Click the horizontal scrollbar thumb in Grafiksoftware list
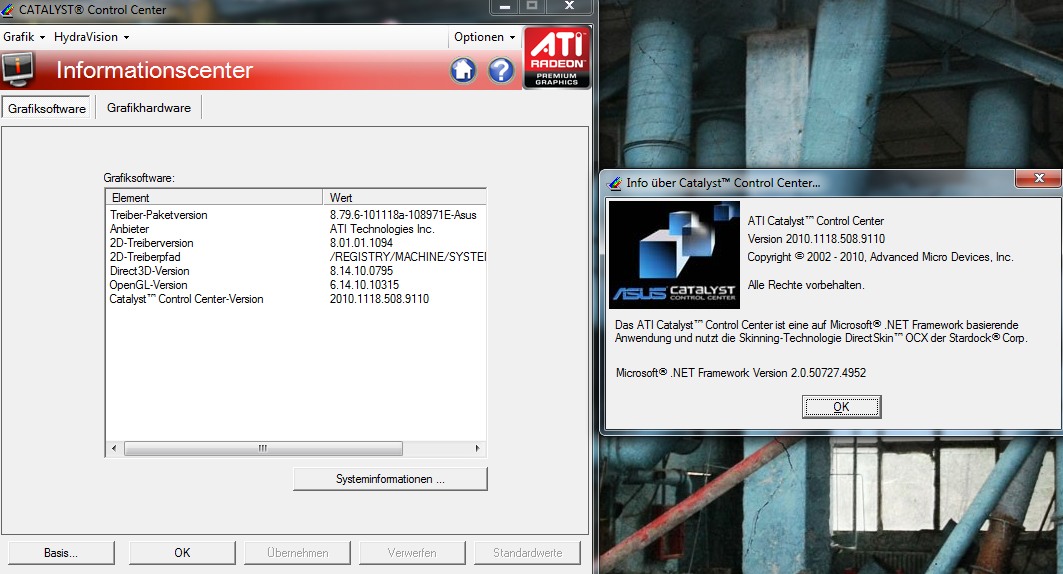The height and width of the screenshot is (574, 1063). (263, 448)
